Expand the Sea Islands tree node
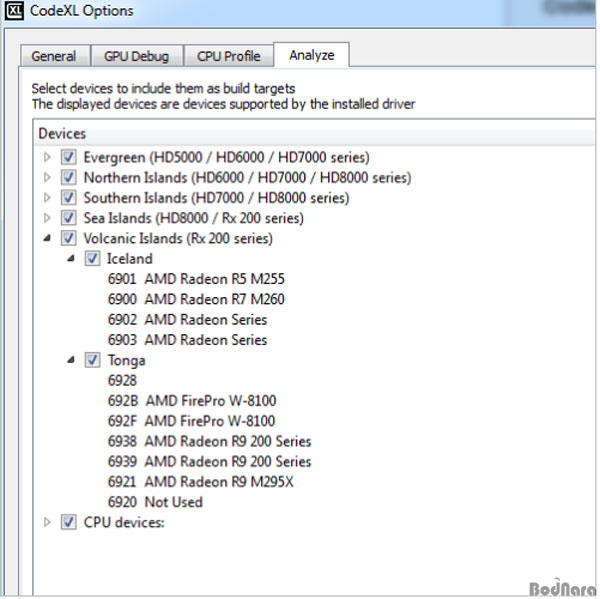 (47, 218)
